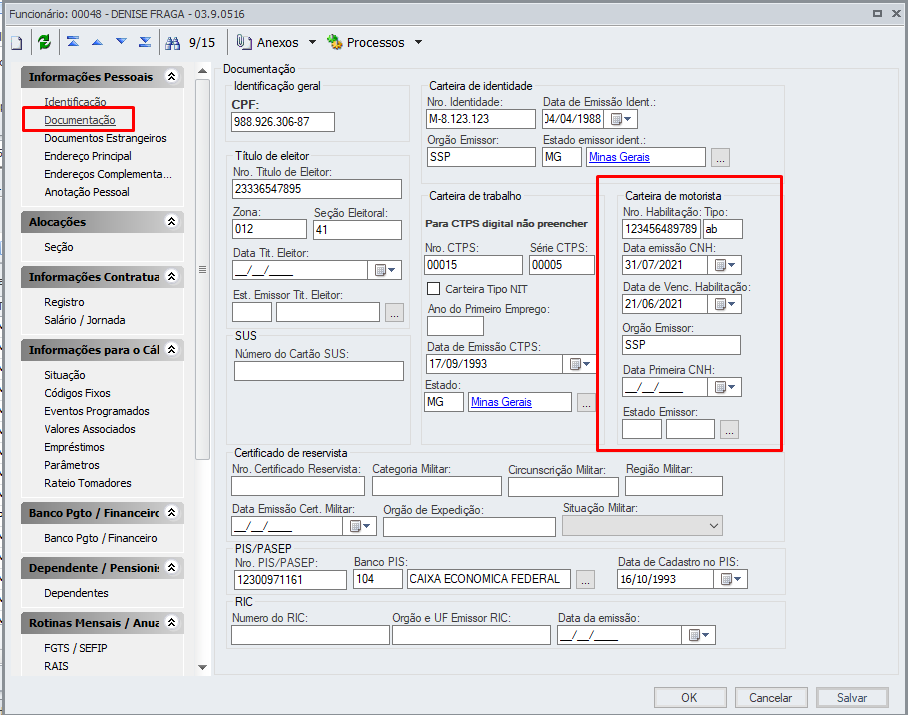The image size is (908, 715).
Task: Click the Salvar button
Action: pyautogui.click(x=852, y=697)
